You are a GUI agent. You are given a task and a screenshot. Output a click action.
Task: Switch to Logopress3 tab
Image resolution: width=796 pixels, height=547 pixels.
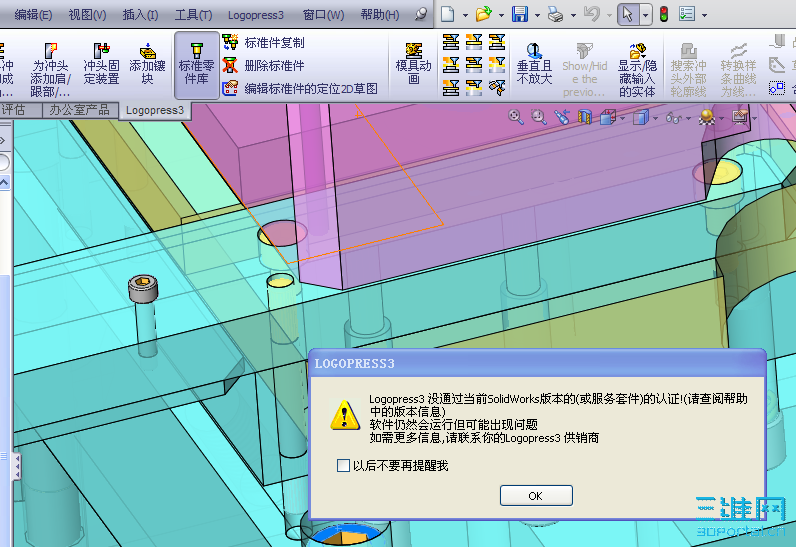[154, 110]
